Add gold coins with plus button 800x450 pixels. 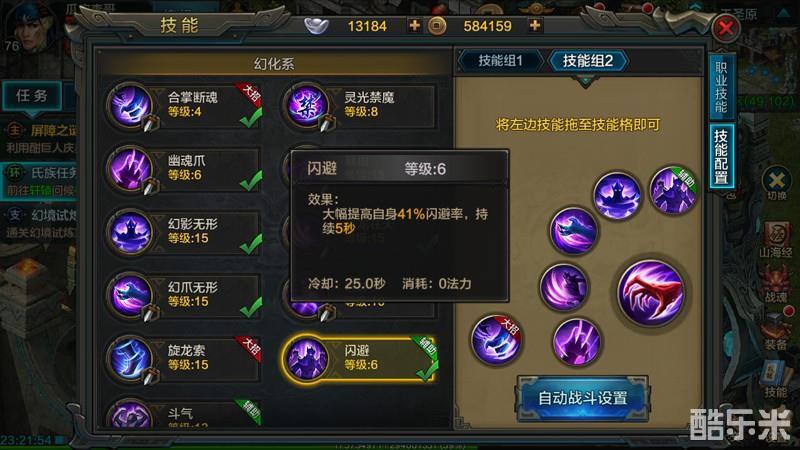coord(535,25)
